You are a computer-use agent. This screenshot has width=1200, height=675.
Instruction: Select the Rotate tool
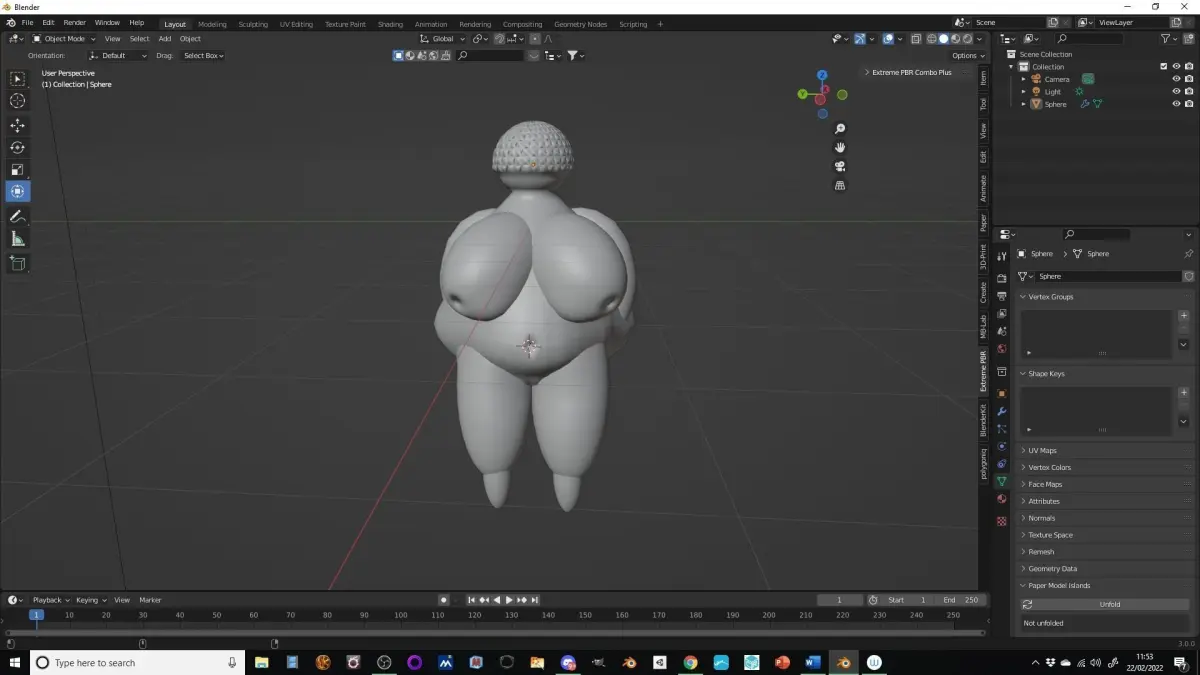(17, 147)
